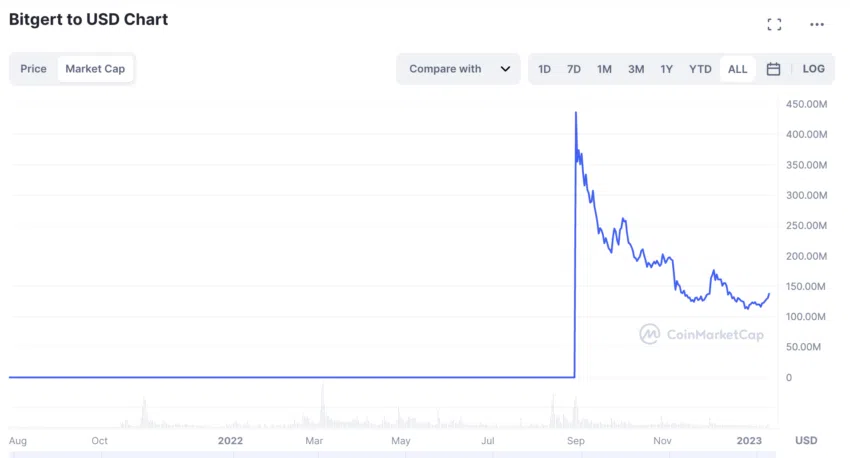Click the USD currency label

[x=805, y=440]
